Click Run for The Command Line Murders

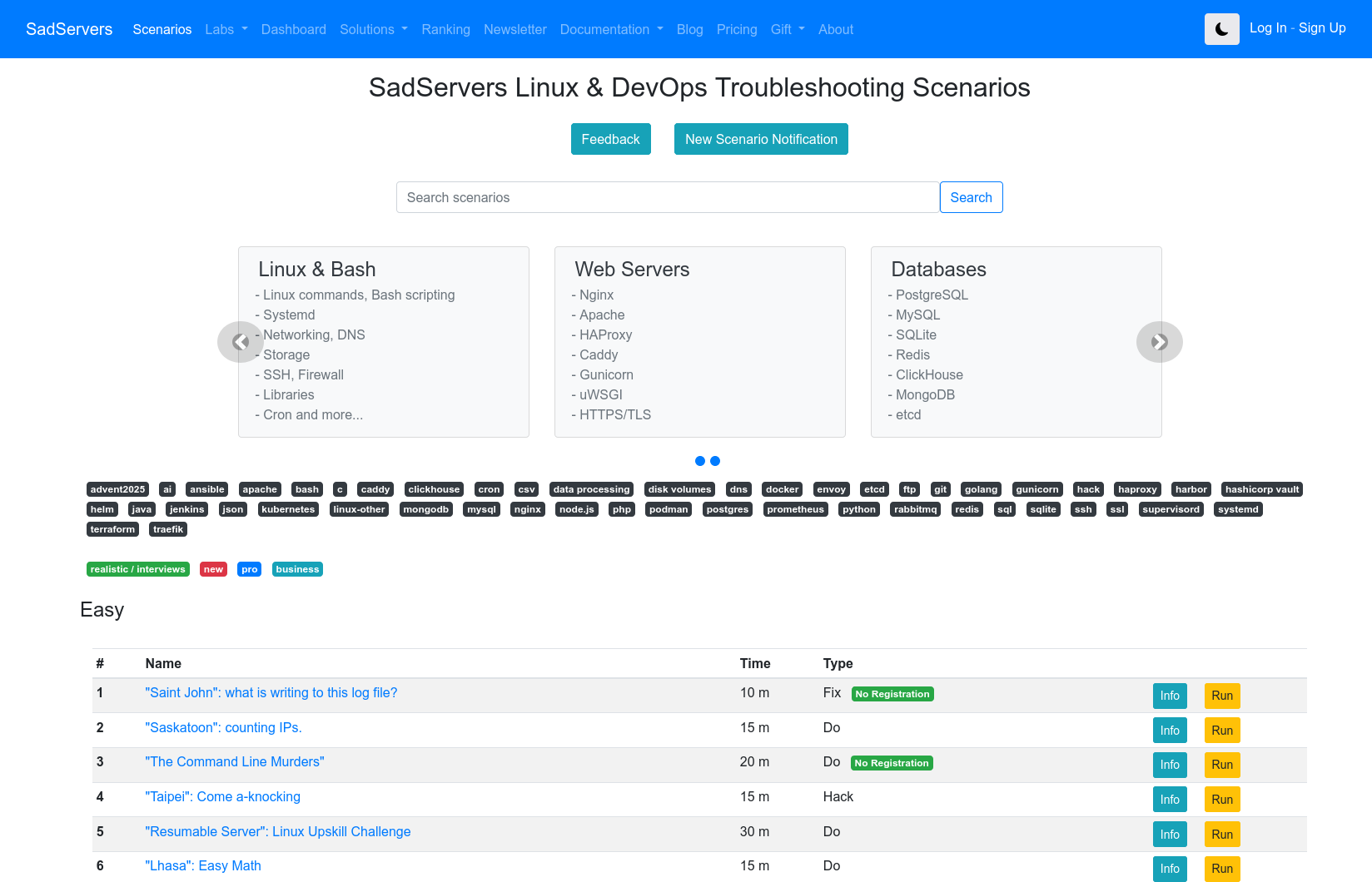pos(1222,765)
